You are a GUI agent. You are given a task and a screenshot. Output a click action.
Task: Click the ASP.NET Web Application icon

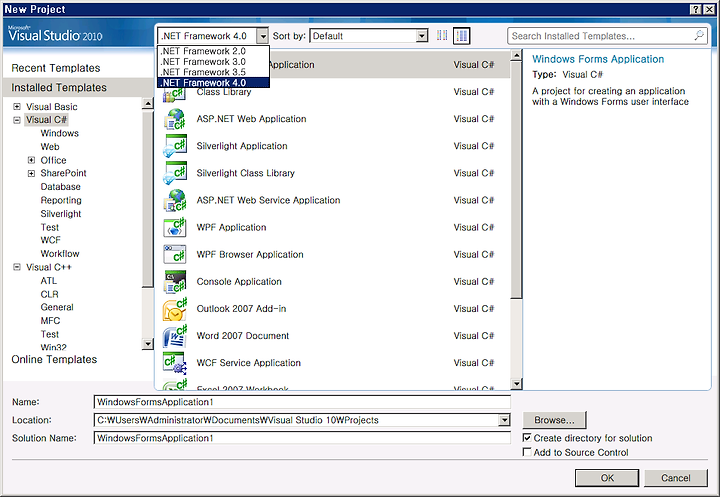(174, 119)
